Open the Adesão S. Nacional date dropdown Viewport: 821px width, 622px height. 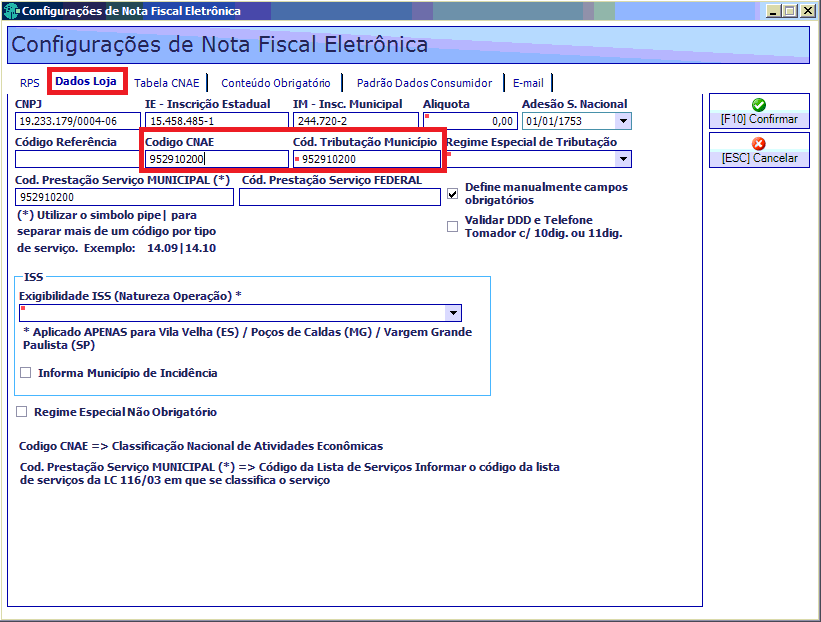click(623, 121)
